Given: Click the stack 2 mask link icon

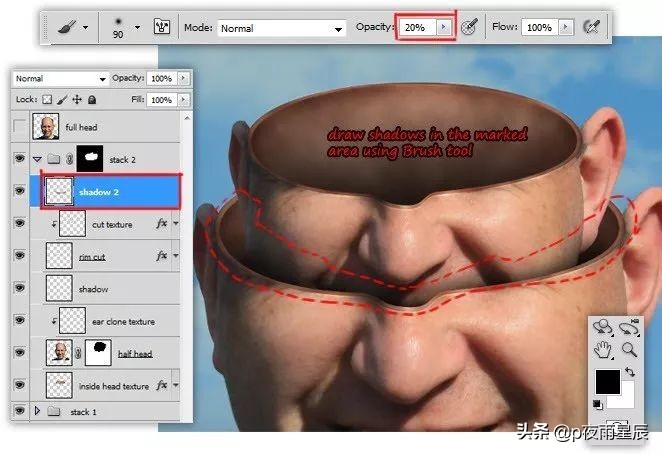Looking at the screenshot, I should pos(69,159).
